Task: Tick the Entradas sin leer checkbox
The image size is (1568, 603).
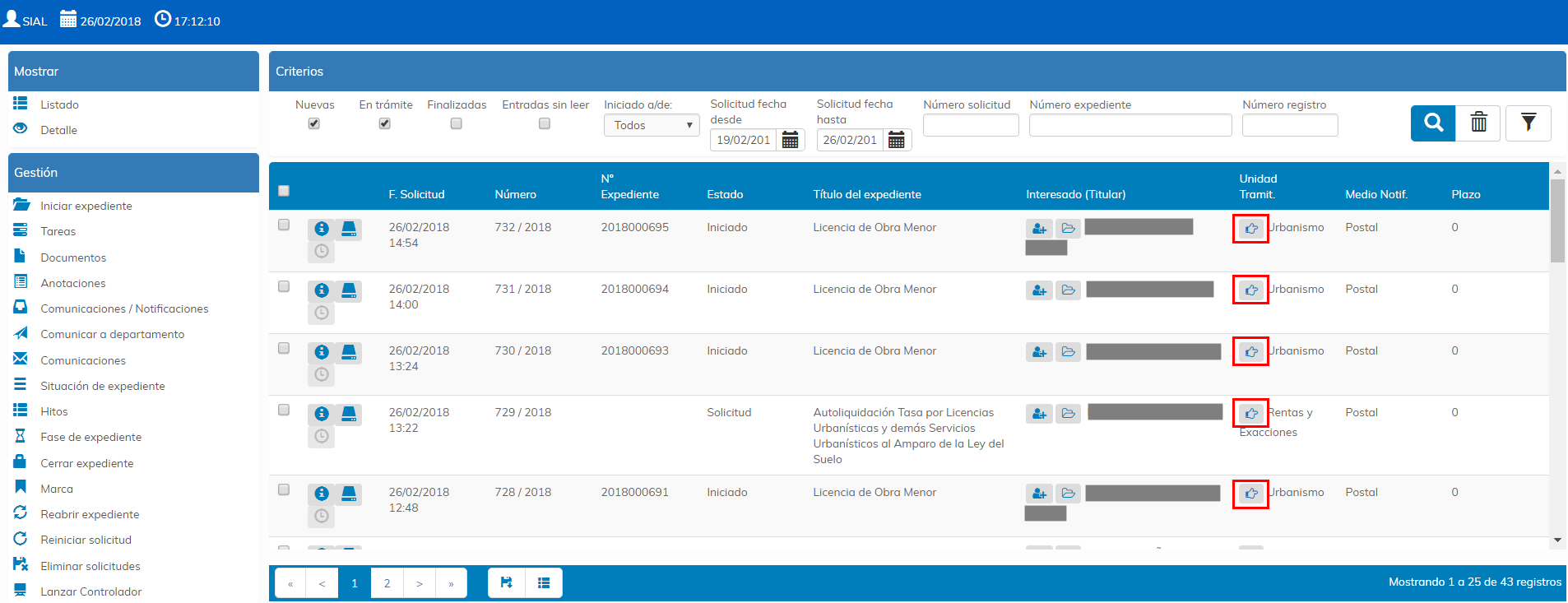Action: 545,123
